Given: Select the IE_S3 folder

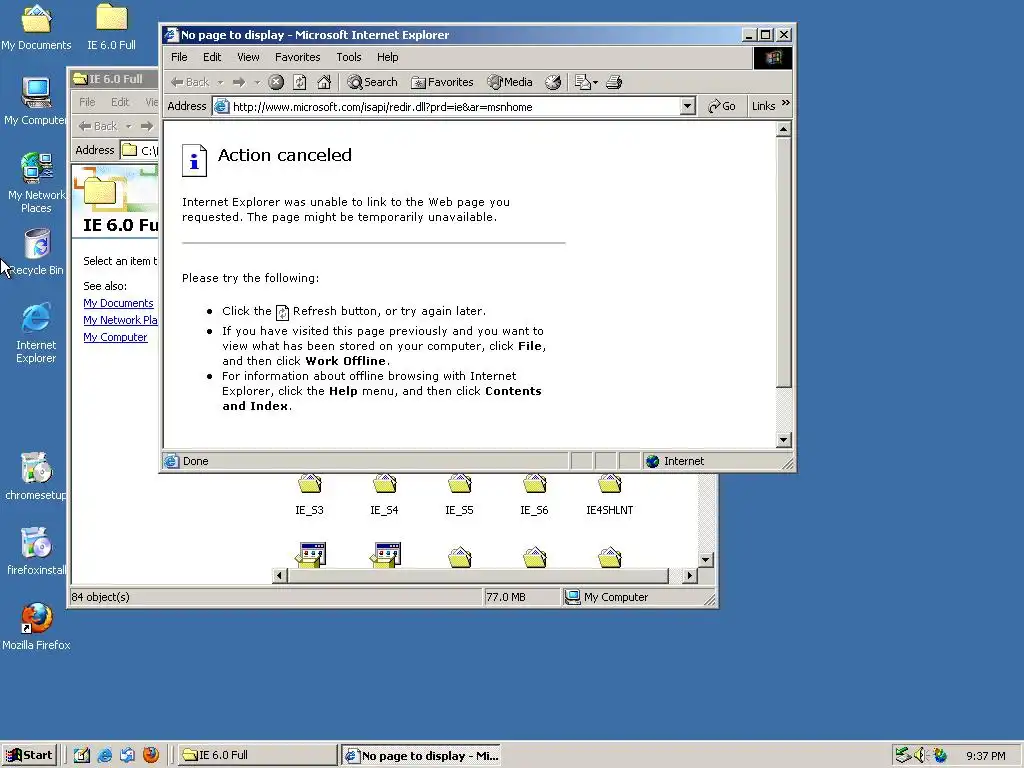Looking at the screenshot, I should coord(310,495).
